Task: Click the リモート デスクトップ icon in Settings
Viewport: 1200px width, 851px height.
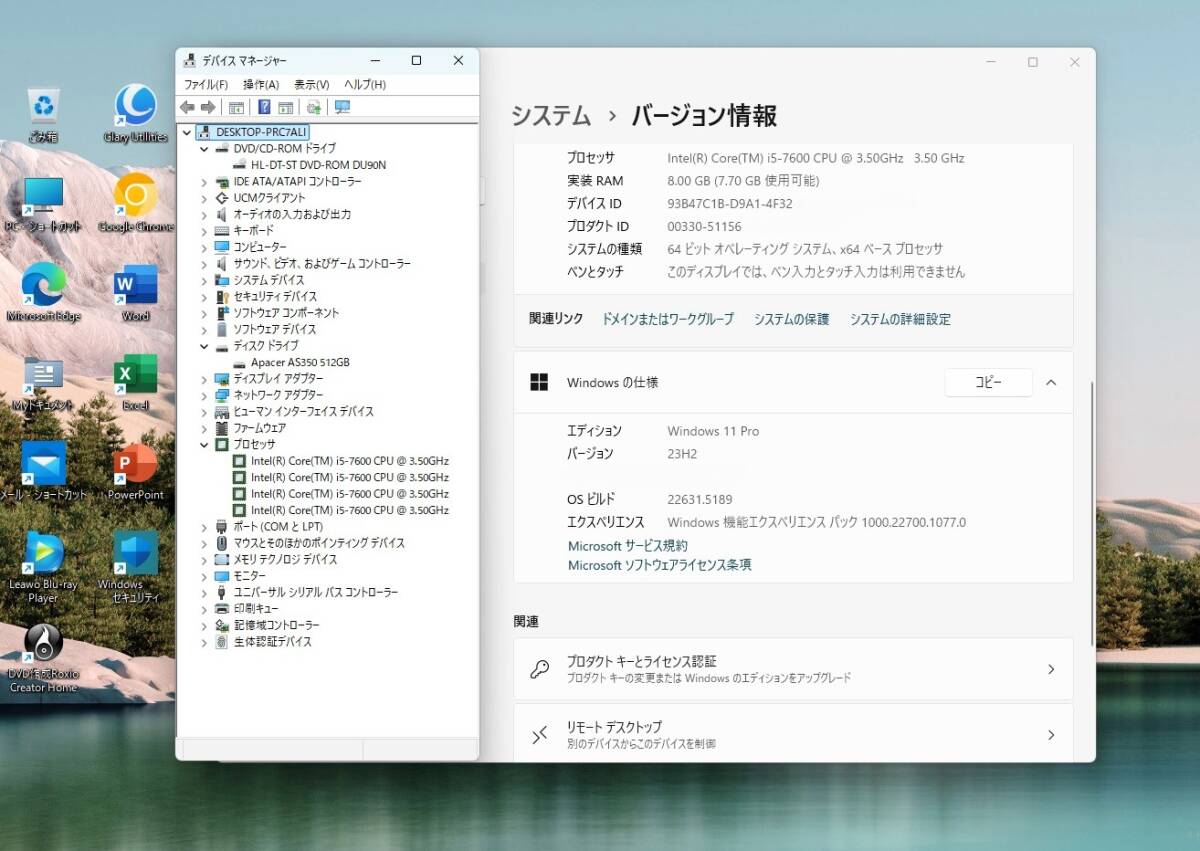Action: 540,735
